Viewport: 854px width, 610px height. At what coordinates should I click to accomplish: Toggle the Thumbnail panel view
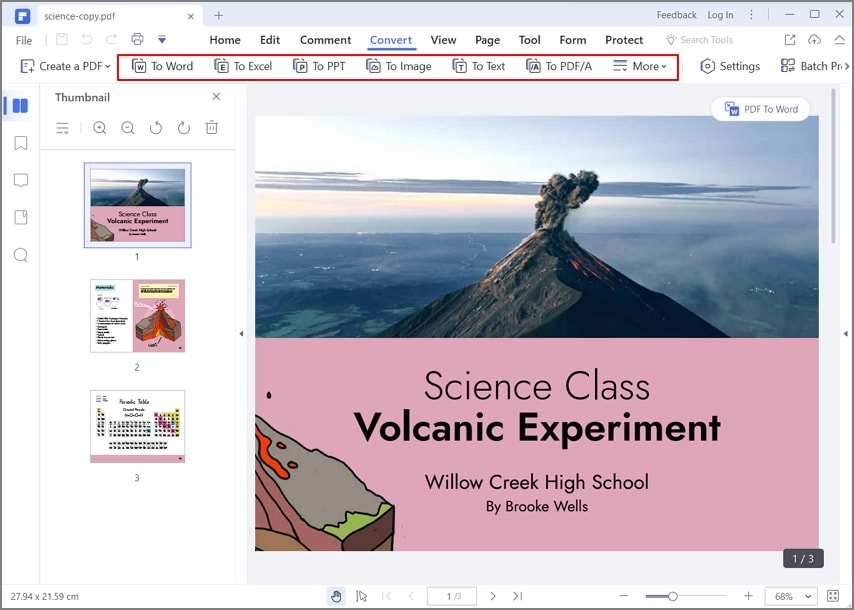pyautogui.click(x=17, y=105)
